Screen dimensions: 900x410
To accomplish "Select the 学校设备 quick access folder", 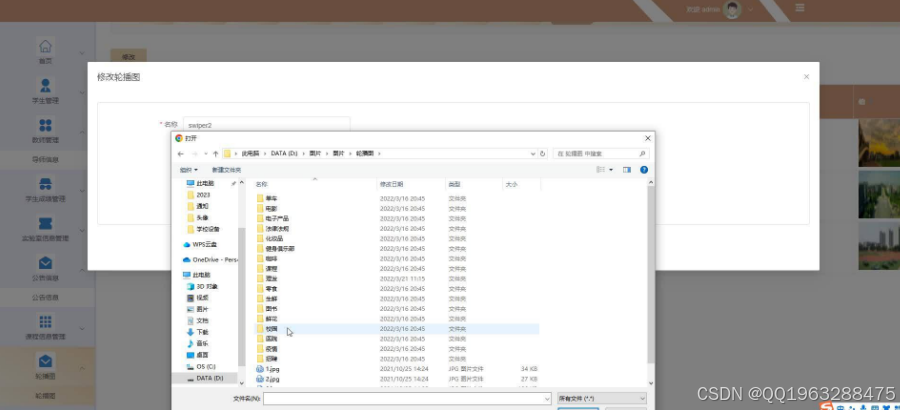I will 204,229.
